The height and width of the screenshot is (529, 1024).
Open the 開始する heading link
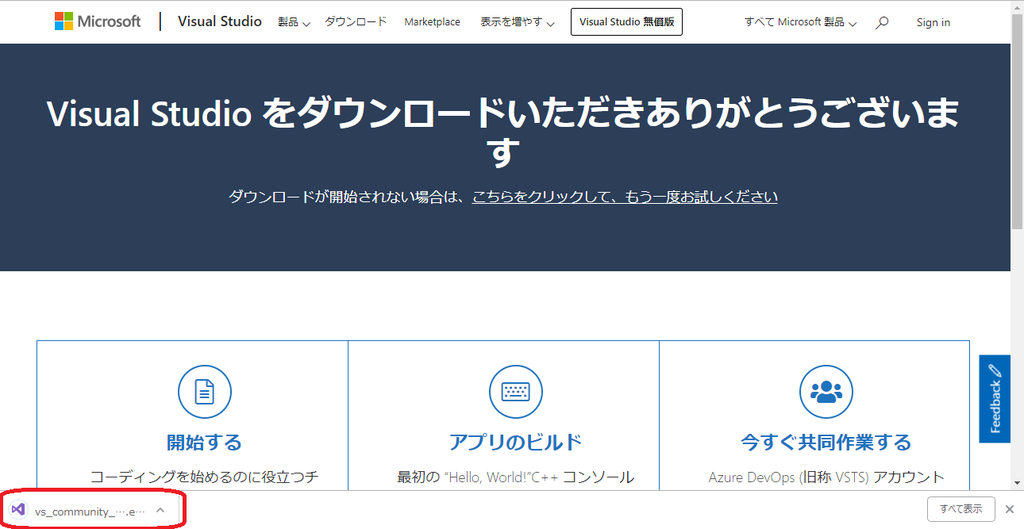(x=204, y=442)
